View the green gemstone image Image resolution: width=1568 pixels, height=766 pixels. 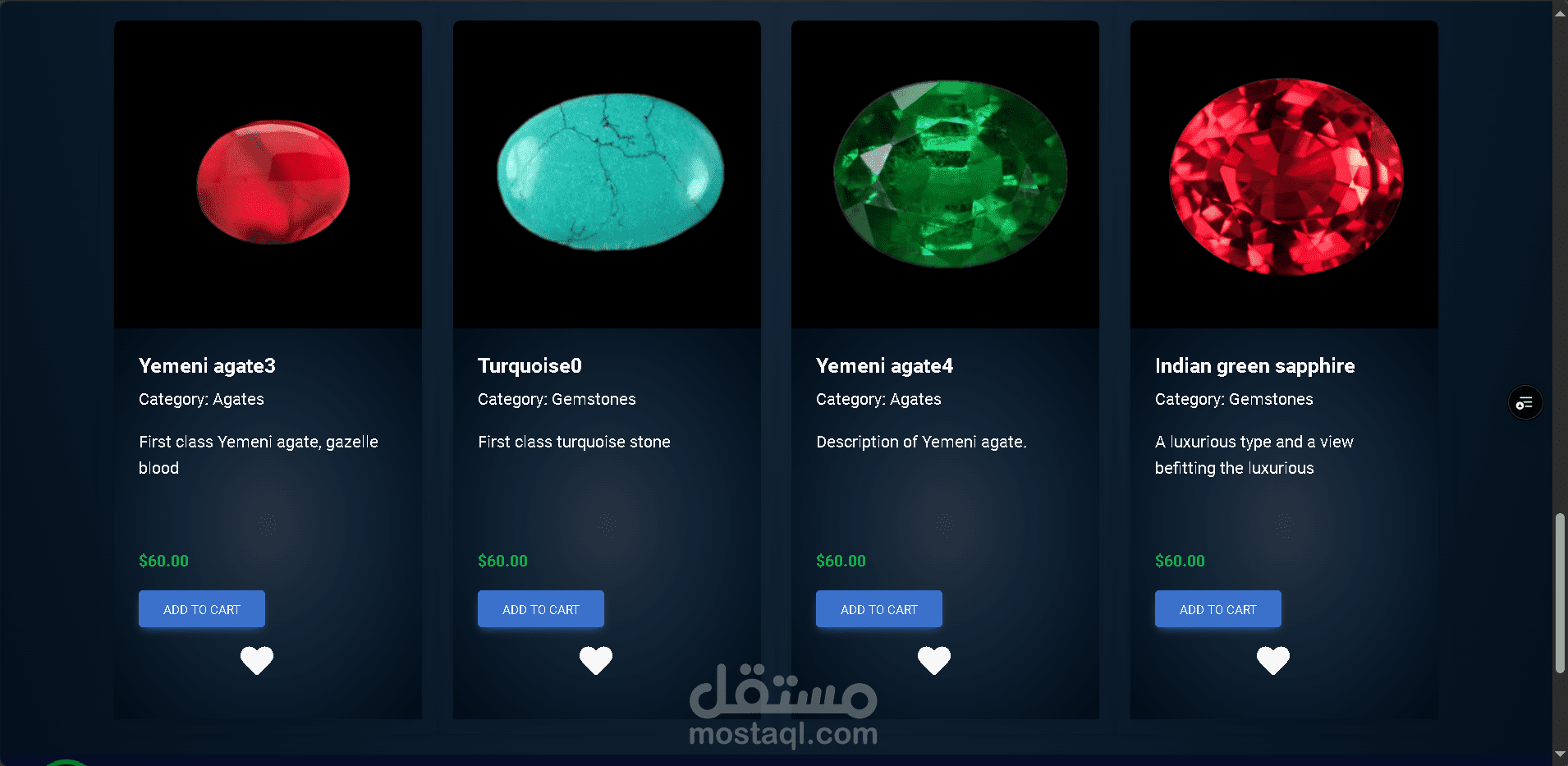945,175
